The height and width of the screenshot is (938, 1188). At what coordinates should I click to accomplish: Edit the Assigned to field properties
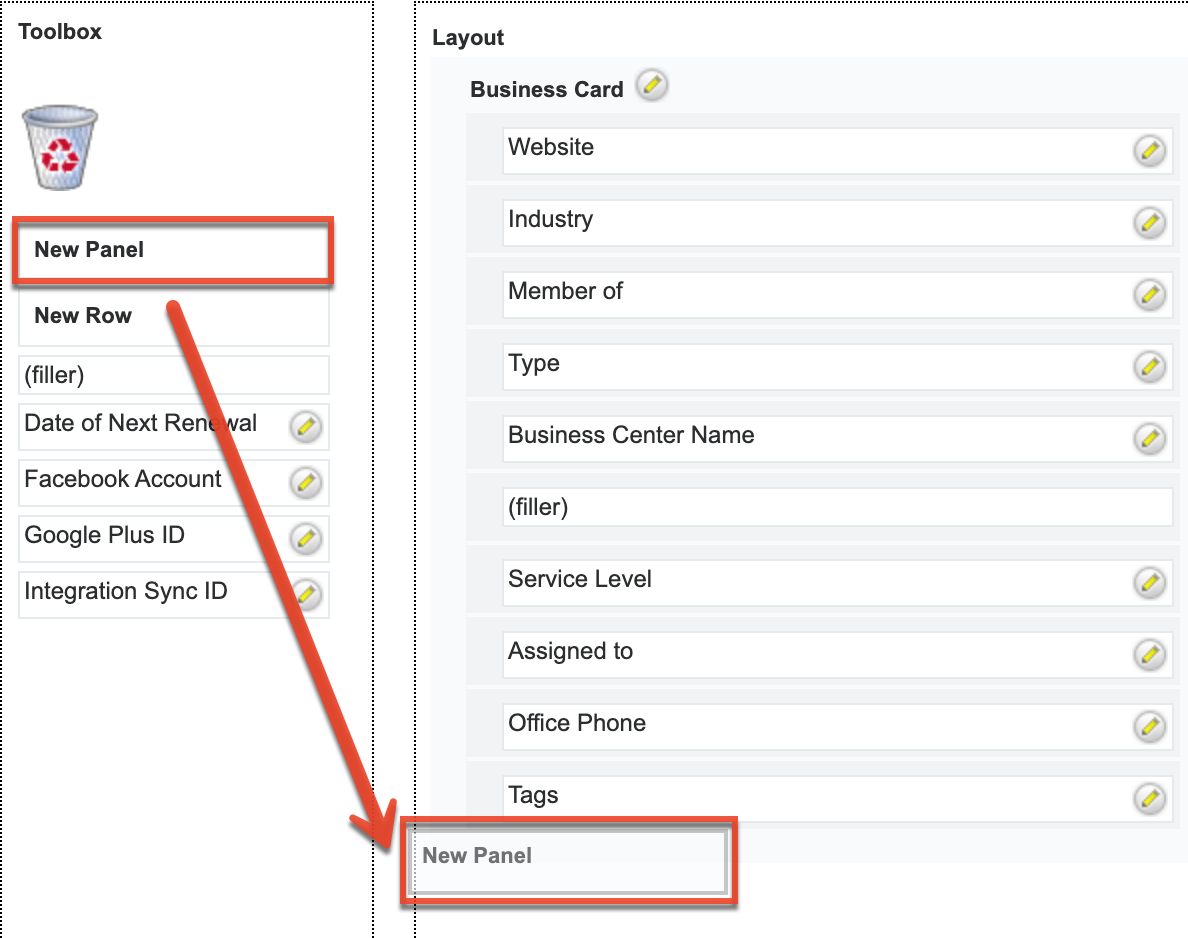coord(1149,654)
